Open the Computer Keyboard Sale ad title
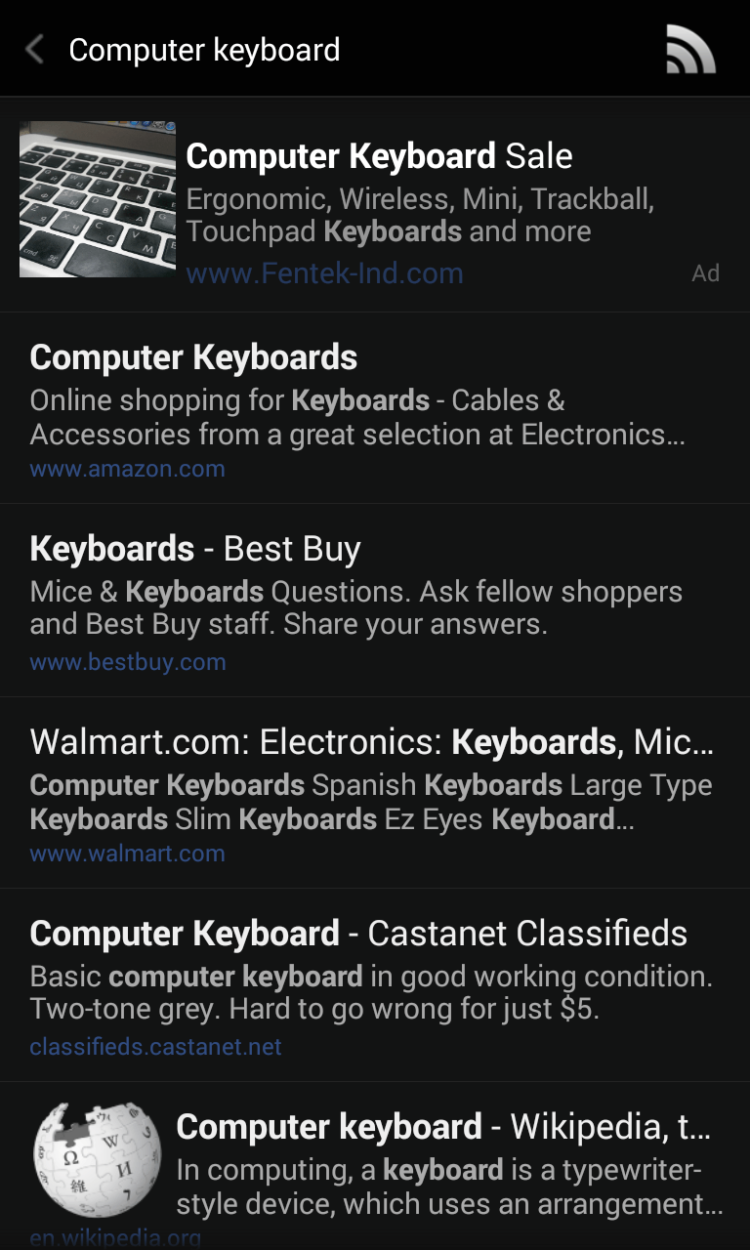The width and height of the screenshot is (750, 1250). point(379,157)
